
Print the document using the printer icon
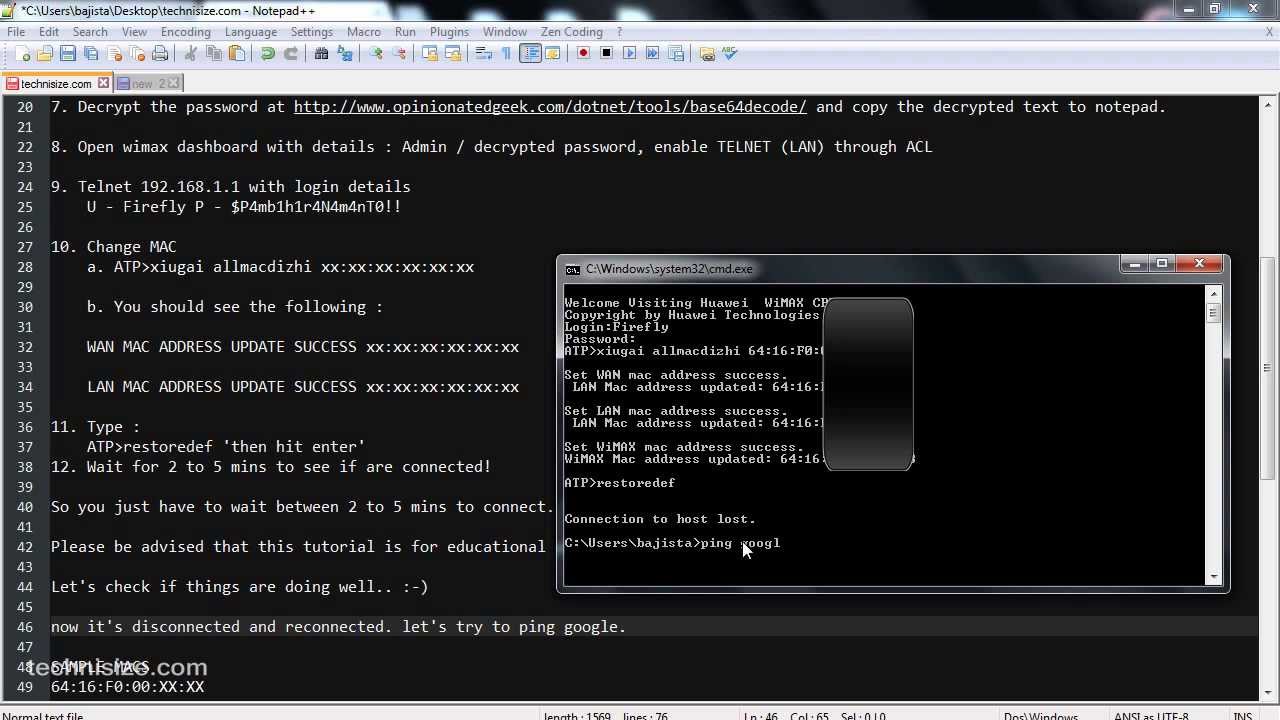pyautogui.click(x=160, y=53)
